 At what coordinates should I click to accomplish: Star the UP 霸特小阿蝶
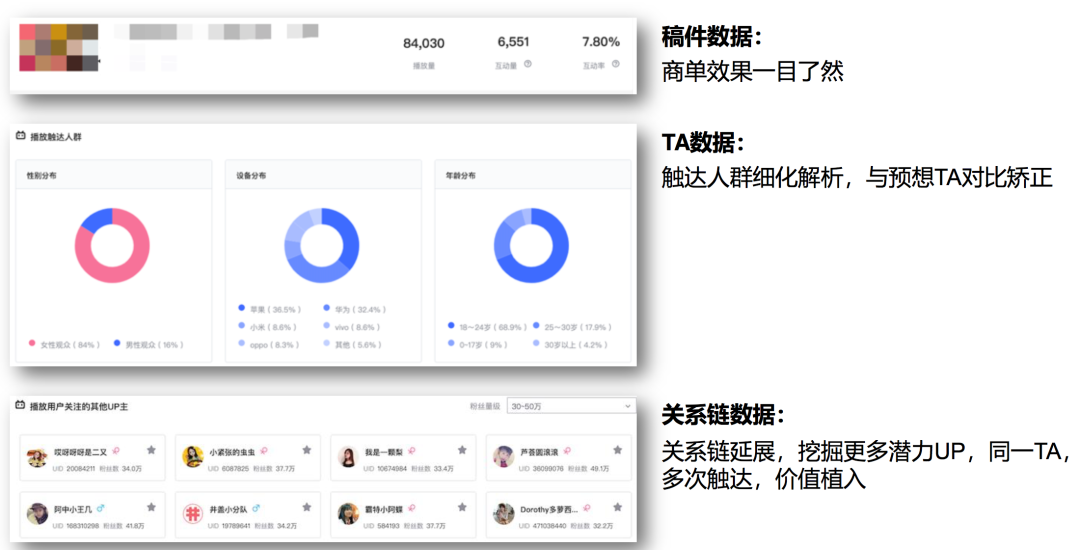(x=462, y=507)
